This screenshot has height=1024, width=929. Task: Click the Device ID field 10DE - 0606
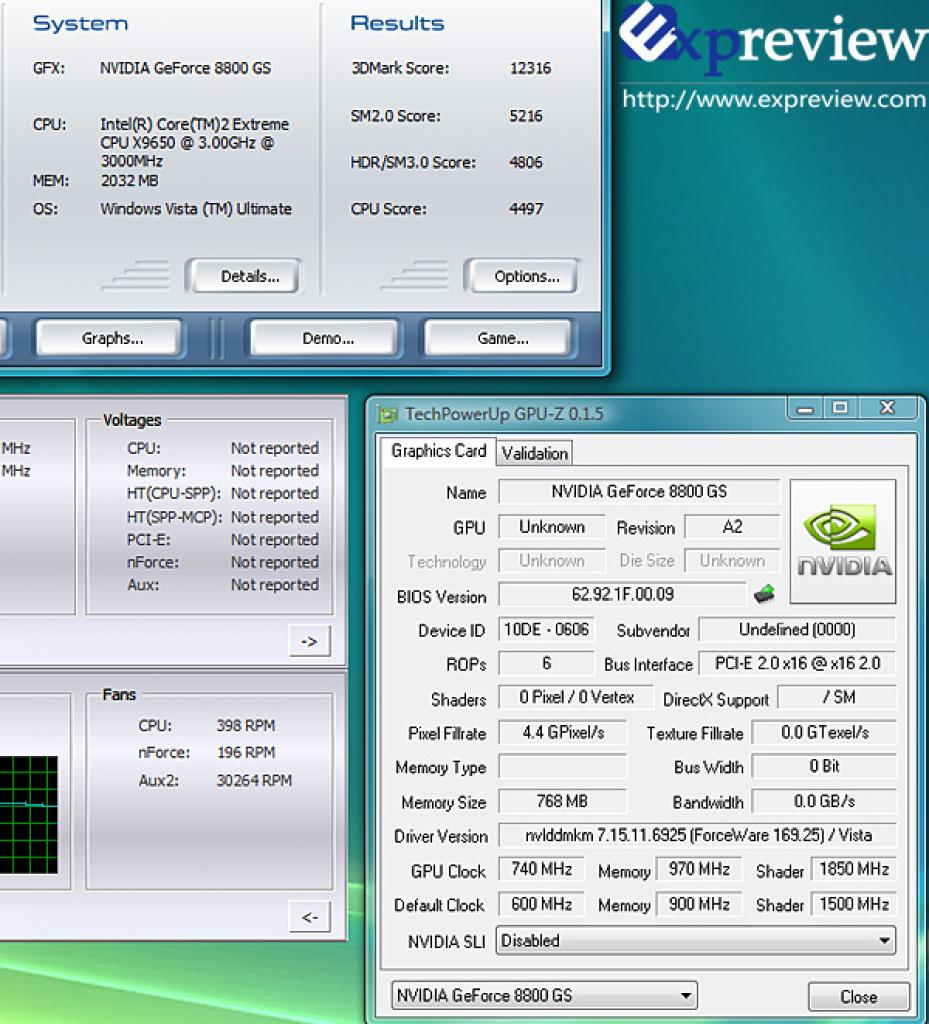pyautogui.click(x=546, y=630)
